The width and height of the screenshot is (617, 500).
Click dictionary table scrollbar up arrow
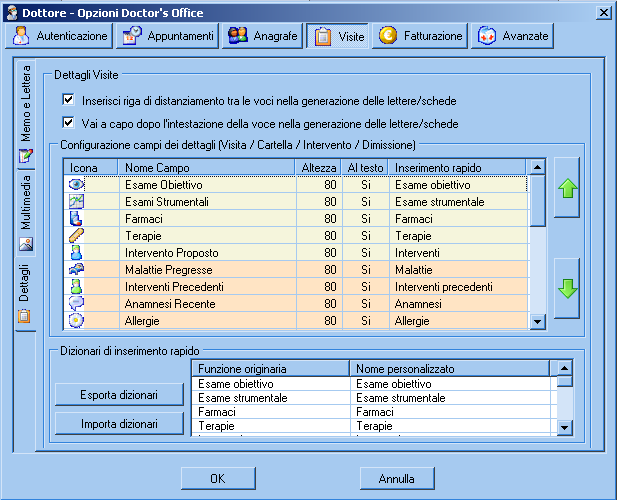click(x=564, y=368)
